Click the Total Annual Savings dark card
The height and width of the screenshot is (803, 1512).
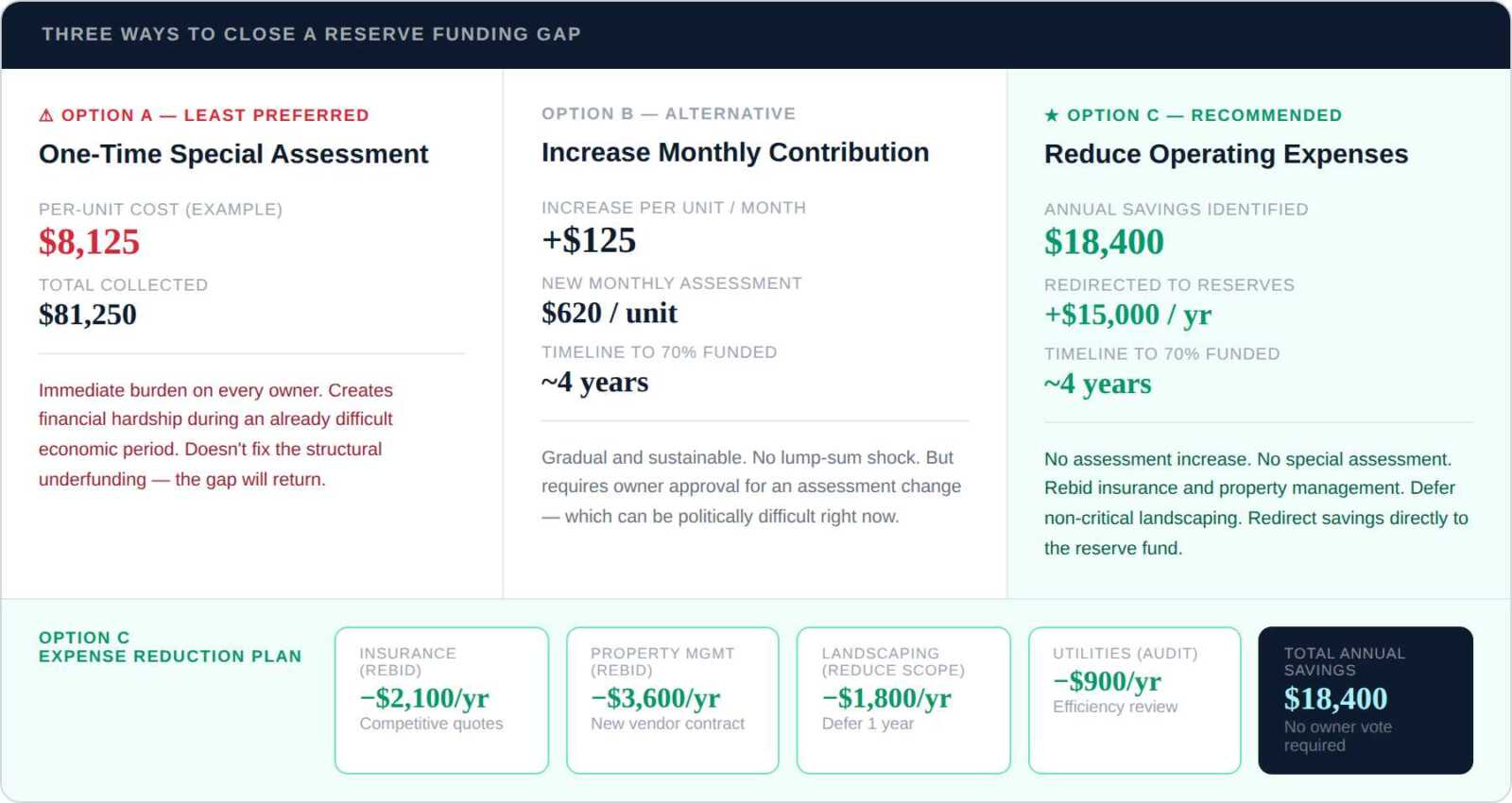click(1366, 700)
